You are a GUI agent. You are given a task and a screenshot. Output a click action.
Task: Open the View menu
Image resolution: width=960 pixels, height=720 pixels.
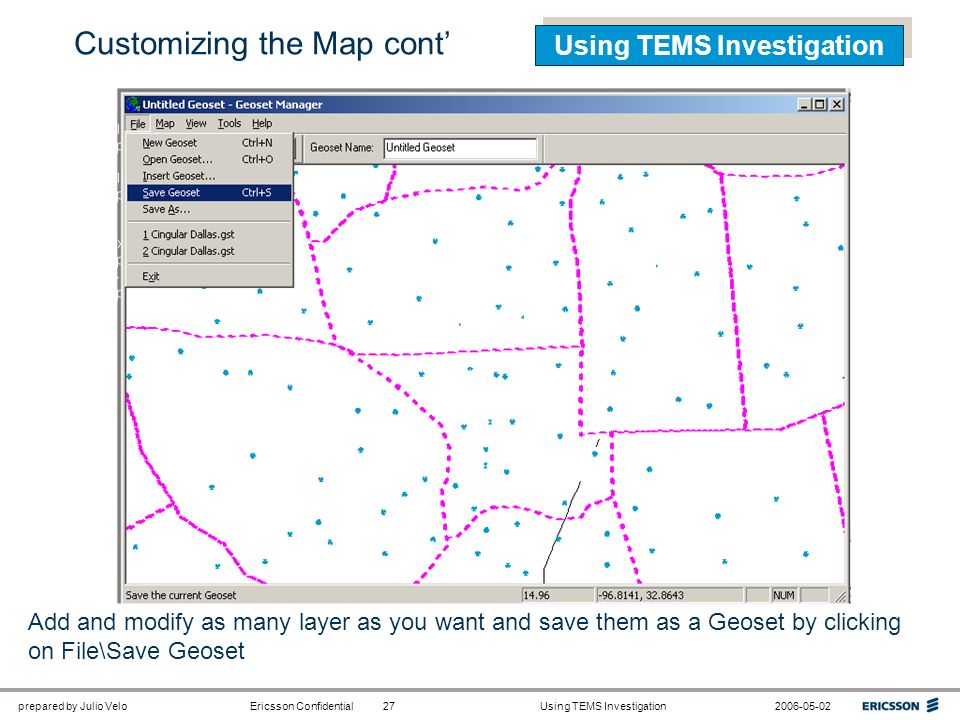[x=196, y=124]
